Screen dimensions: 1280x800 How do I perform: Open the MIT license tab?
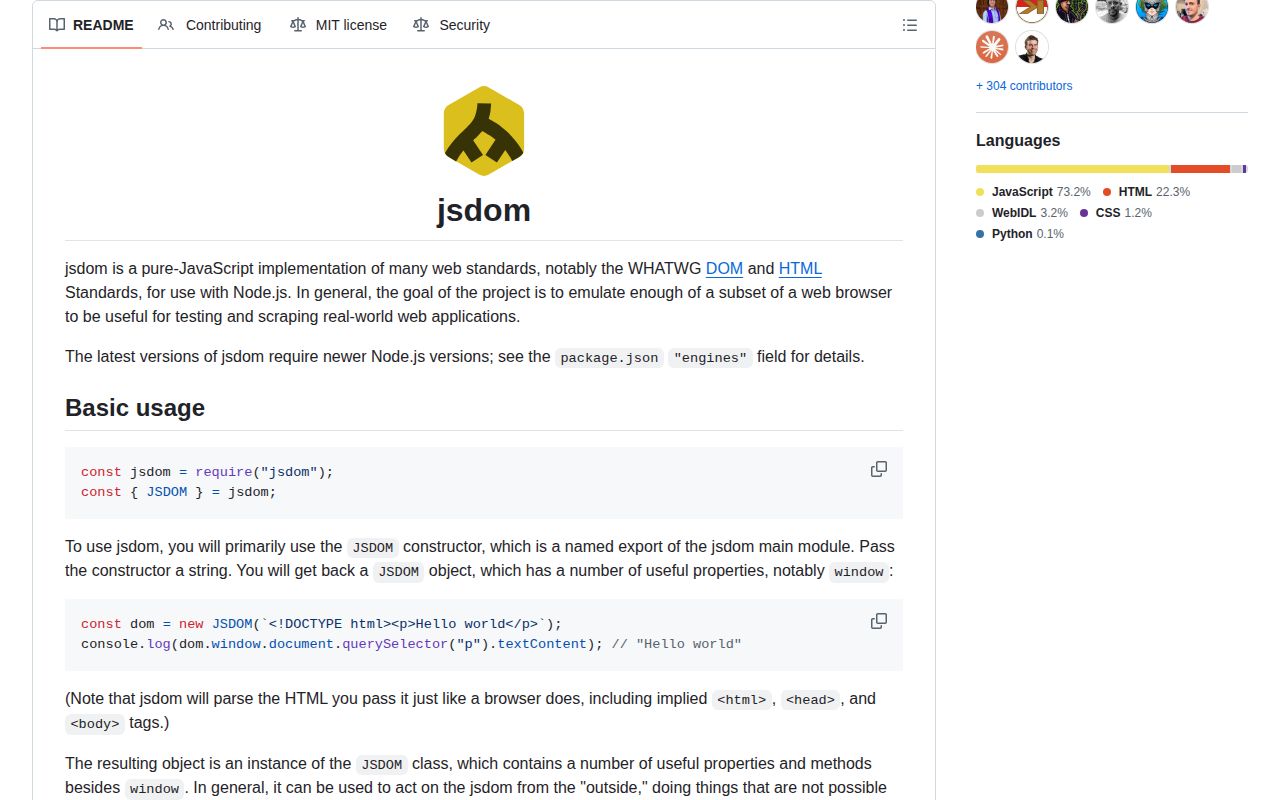tap(338, 25)
